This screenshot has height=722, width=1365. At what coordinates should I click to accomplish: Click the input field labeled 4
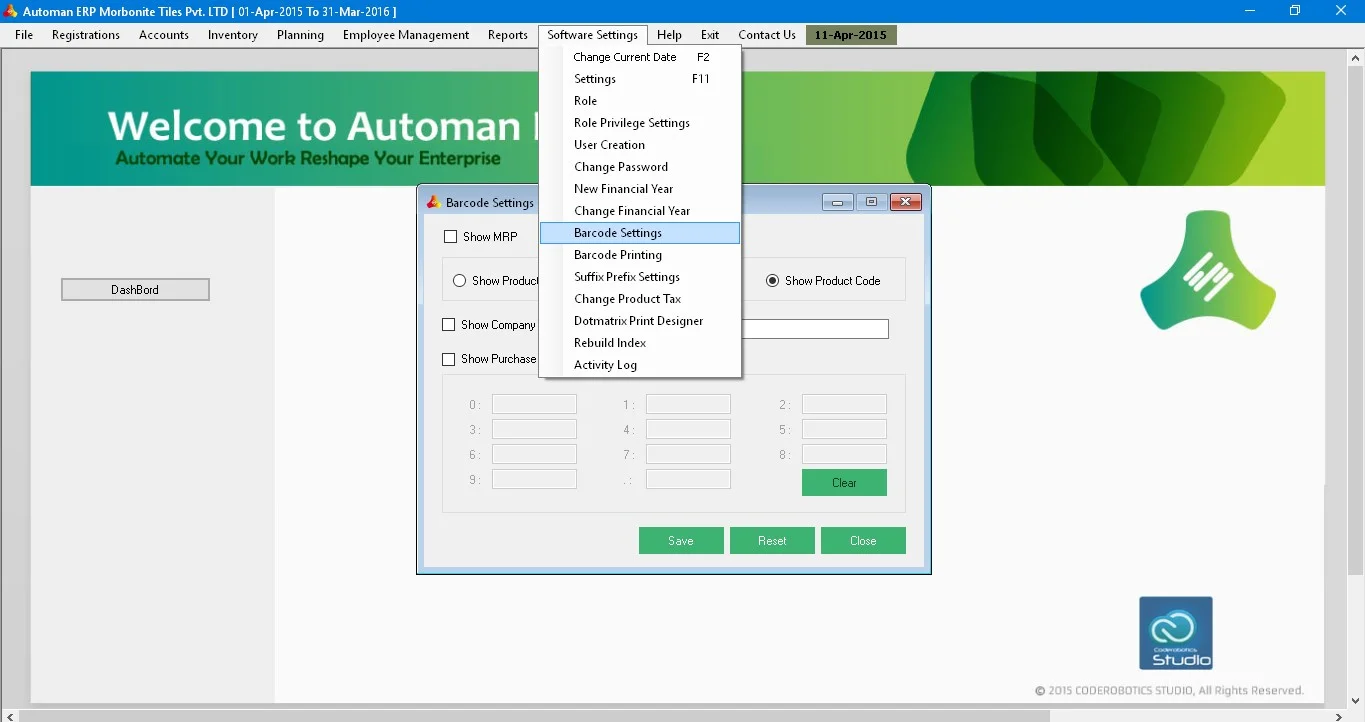coord(688,430)
